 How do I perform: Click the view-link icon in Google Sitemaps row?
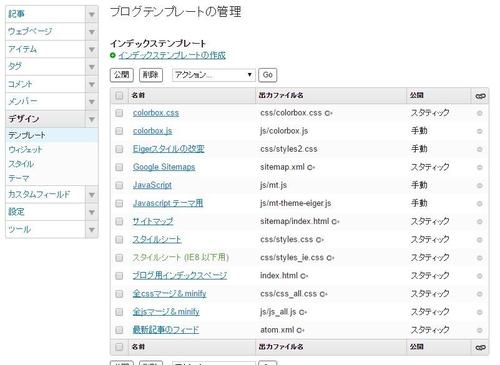click(479, 167)
